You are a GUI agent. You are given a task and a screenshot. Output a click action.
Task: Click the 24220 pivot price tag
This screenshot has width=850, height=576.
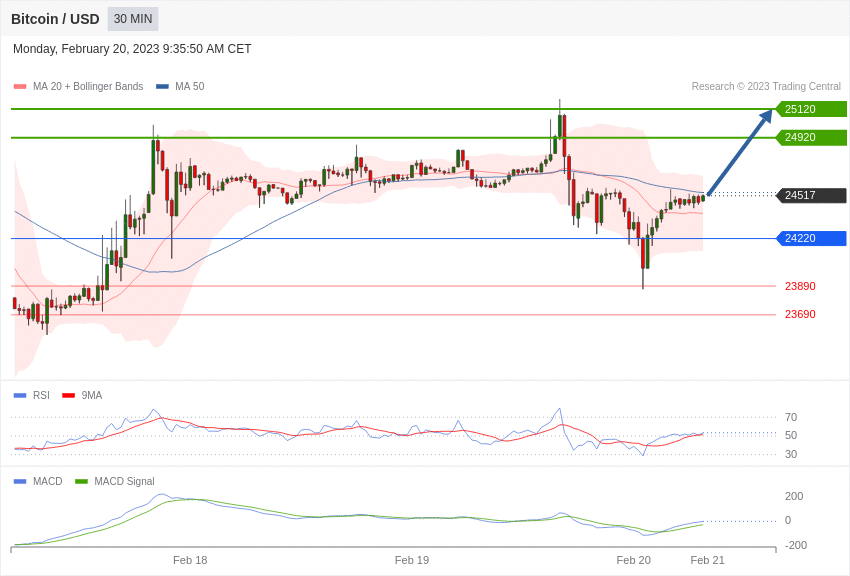tap(812, 238)
